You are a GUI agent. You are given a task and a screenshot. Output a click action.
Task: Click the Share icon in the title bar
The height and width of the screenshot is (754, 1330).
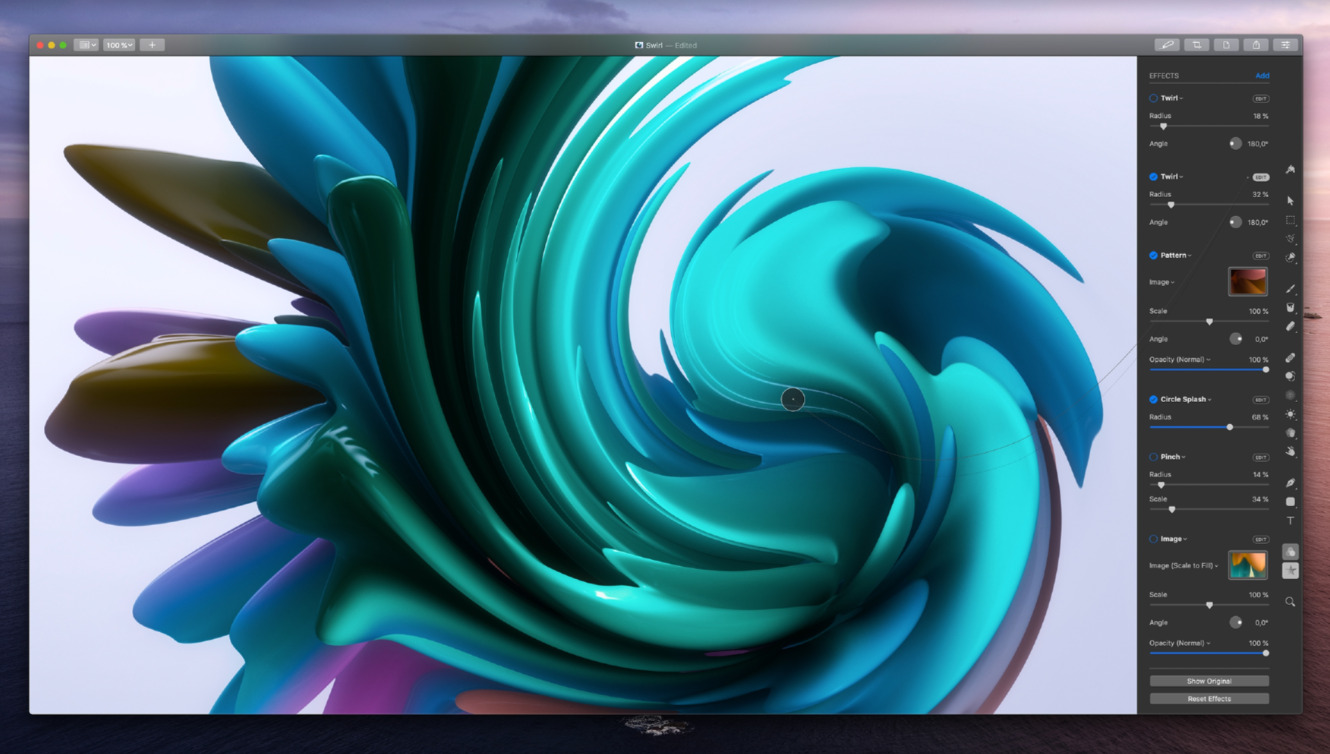tap(1256, 45)
